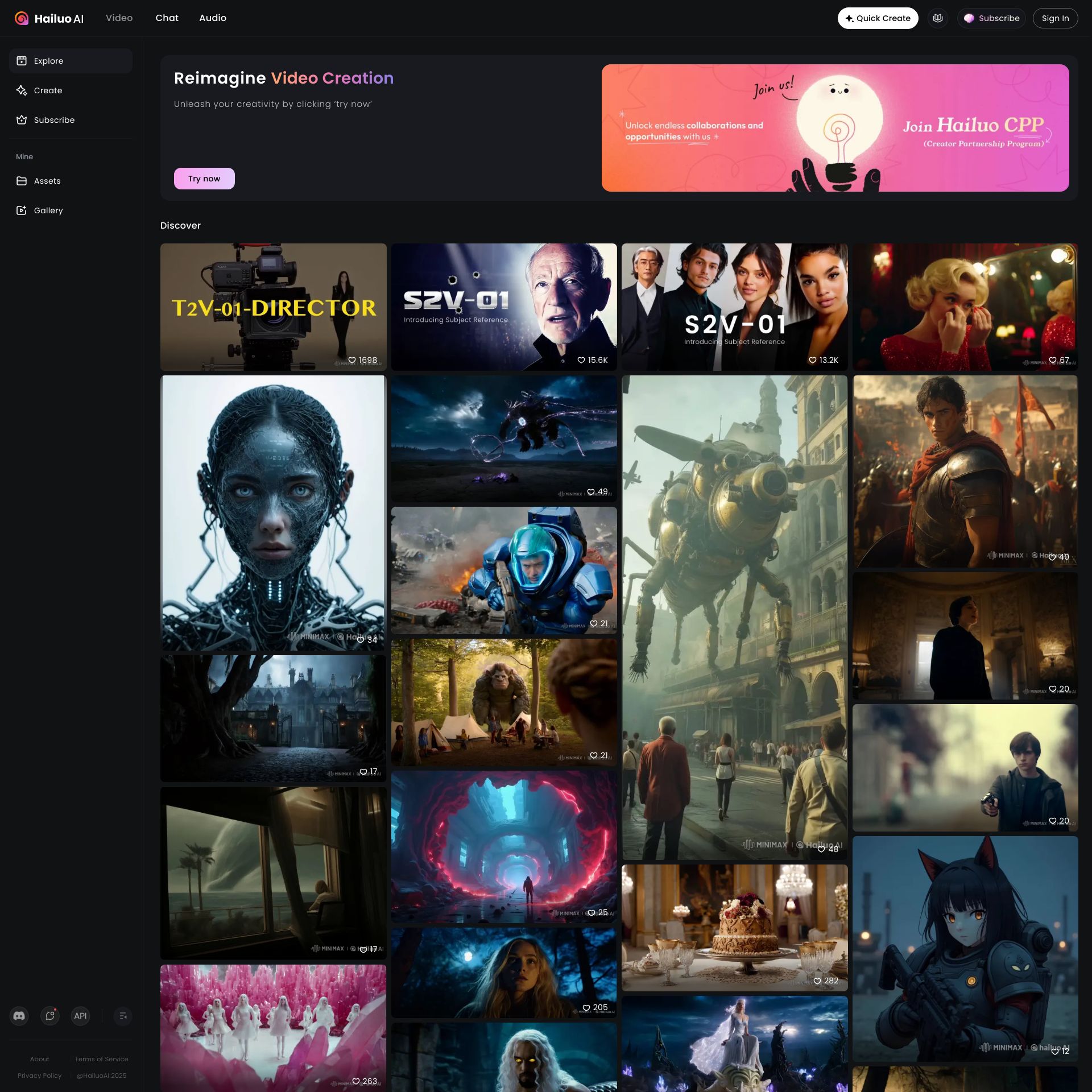Viewport: 1092px width, 1092px height.
Task: Open Create in the sidebar
Action: point(71,90)
